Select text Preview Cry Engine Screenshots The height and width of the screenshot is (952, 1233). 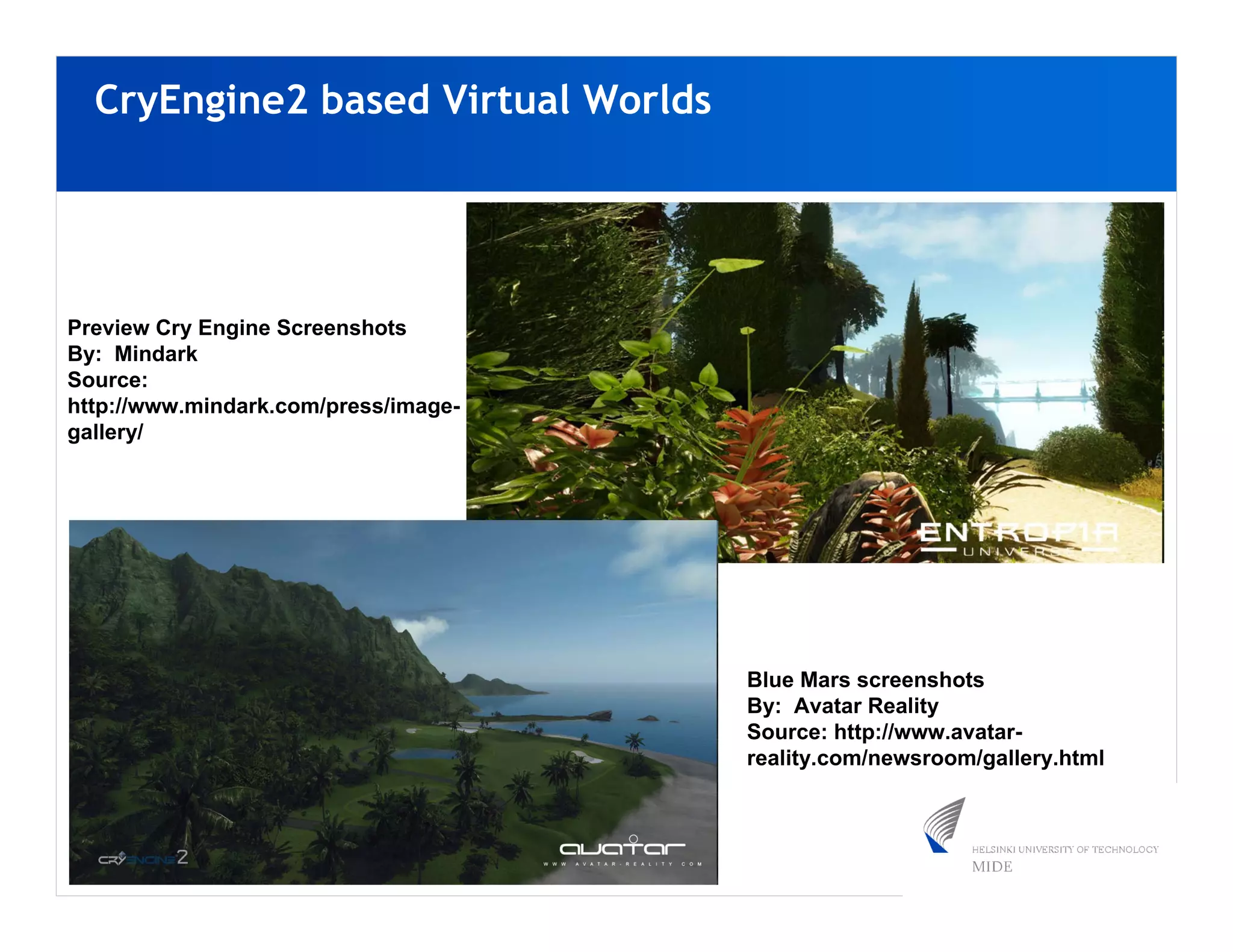click(x=237, y=328)
